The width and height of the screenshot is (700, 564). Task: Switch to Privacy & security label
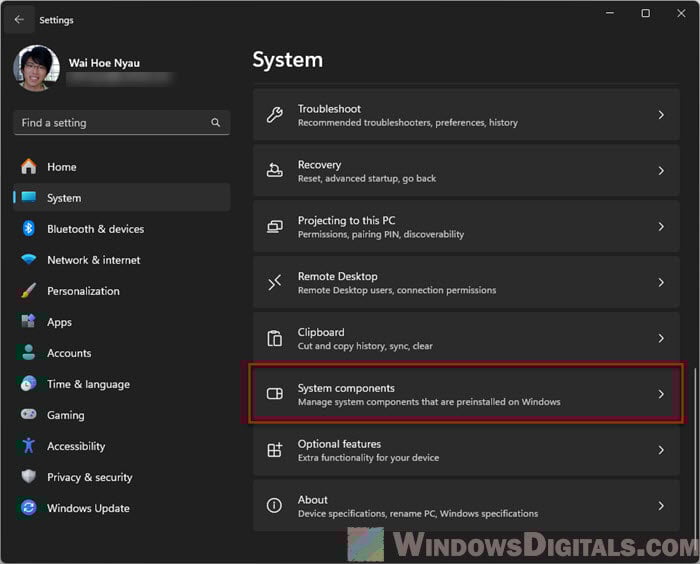(x=90, y=477)
